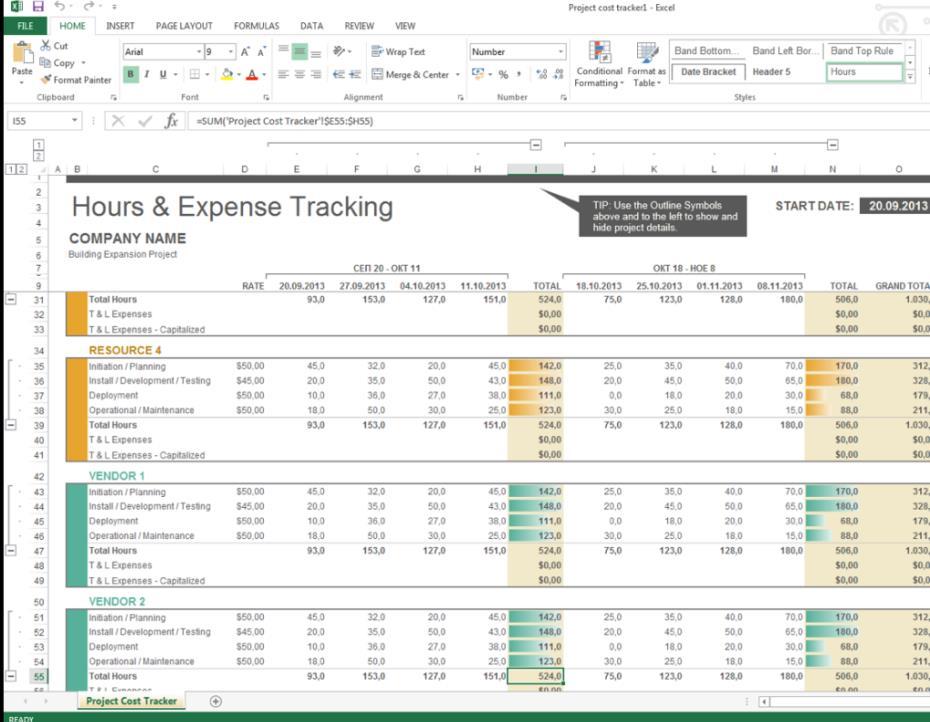Toggle Underline formatting
Image resolution: width=930 pixels, height=722 pixels.
click(x=163, y=74)
